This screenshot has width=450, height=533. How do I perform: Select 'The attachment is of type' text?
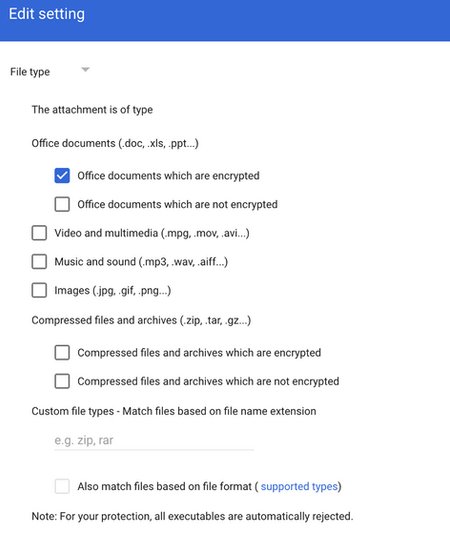pos(92,110)
